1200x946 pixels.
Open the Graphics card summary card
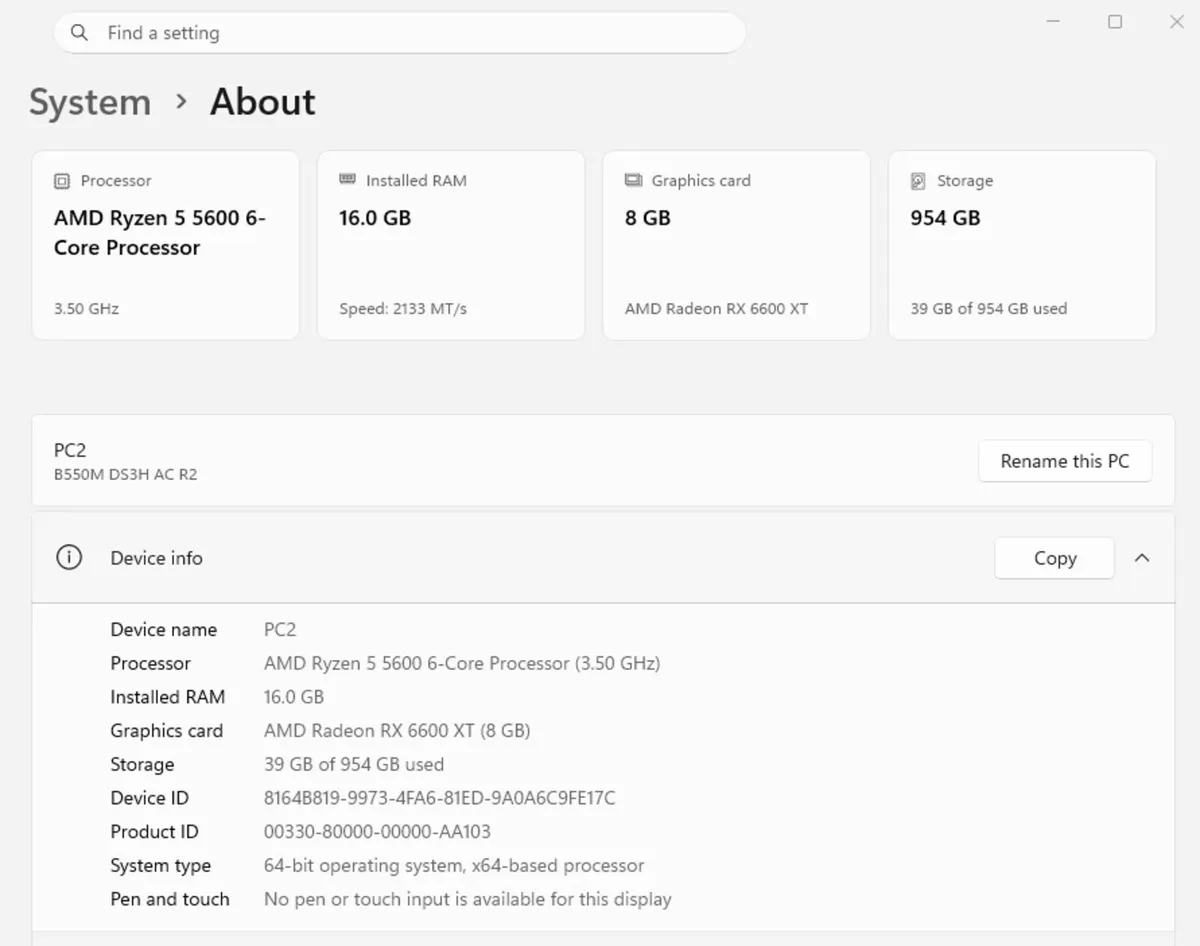(x=737, y=245)
